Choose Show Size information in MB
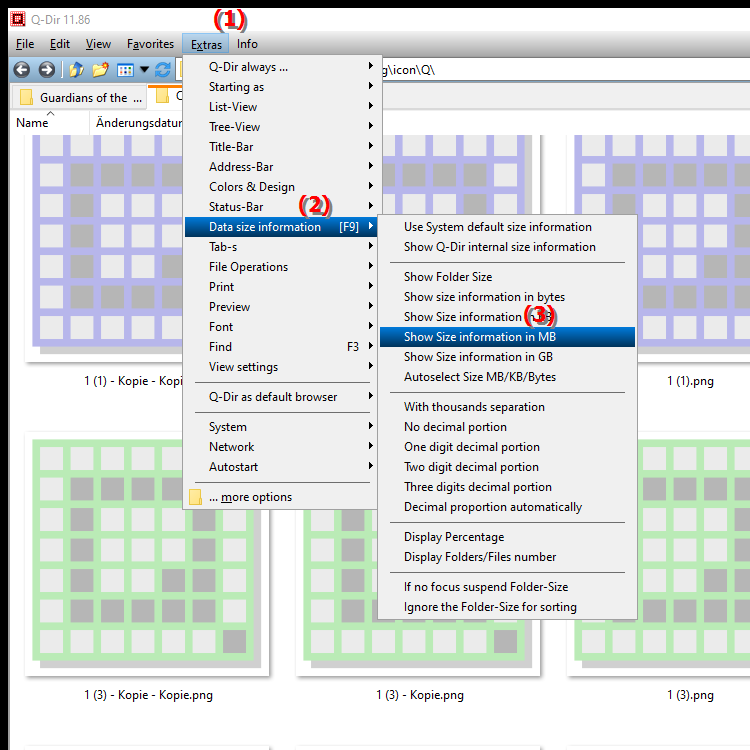The width and height of the screenshot is (750, 750). coord(507,337)
